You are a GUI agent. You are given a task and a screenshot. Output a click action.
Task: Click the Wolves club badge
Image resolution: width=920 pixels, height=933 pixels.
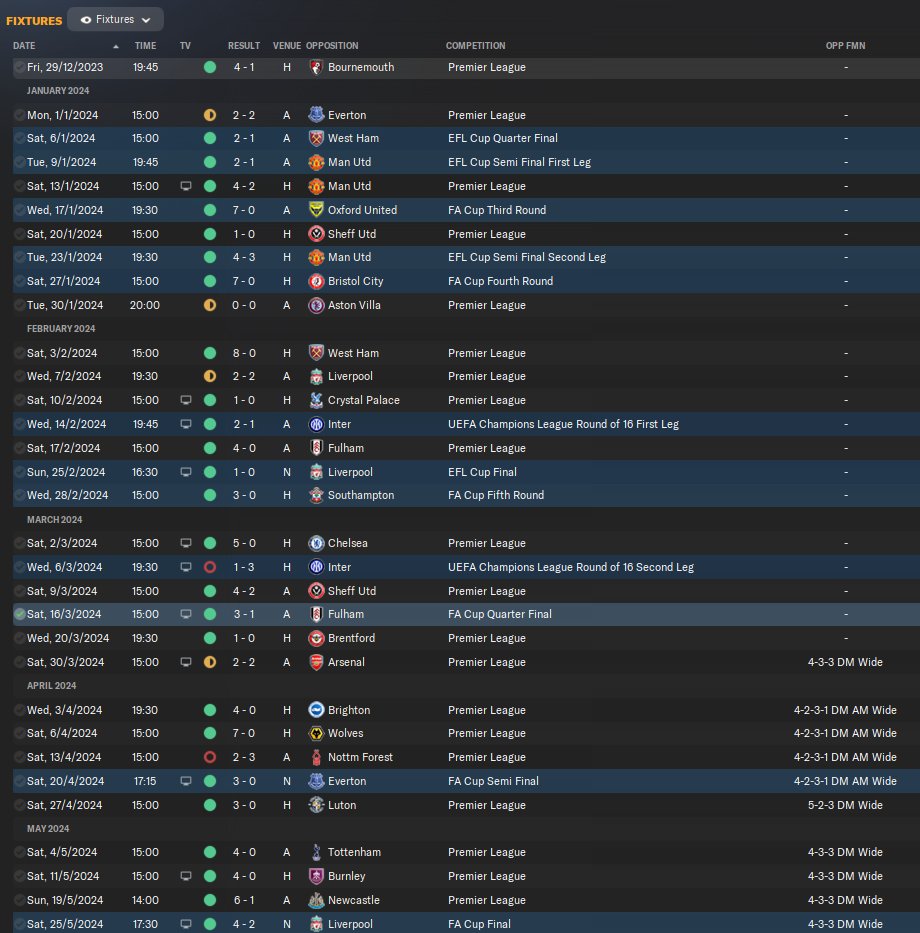click(316, 733)
